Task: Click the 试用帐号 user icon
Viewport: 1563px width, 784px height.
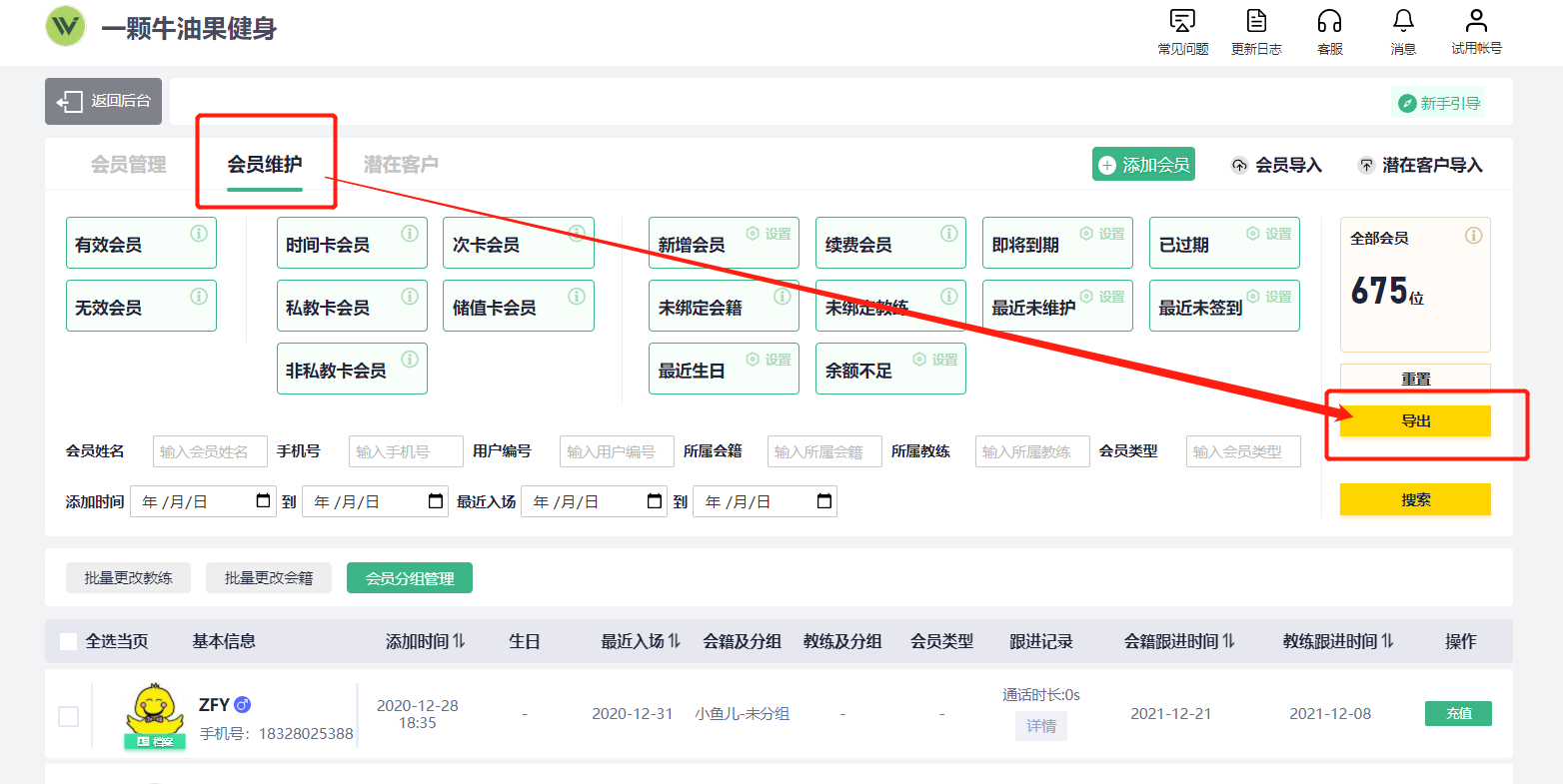Action: coord(1476,21)
